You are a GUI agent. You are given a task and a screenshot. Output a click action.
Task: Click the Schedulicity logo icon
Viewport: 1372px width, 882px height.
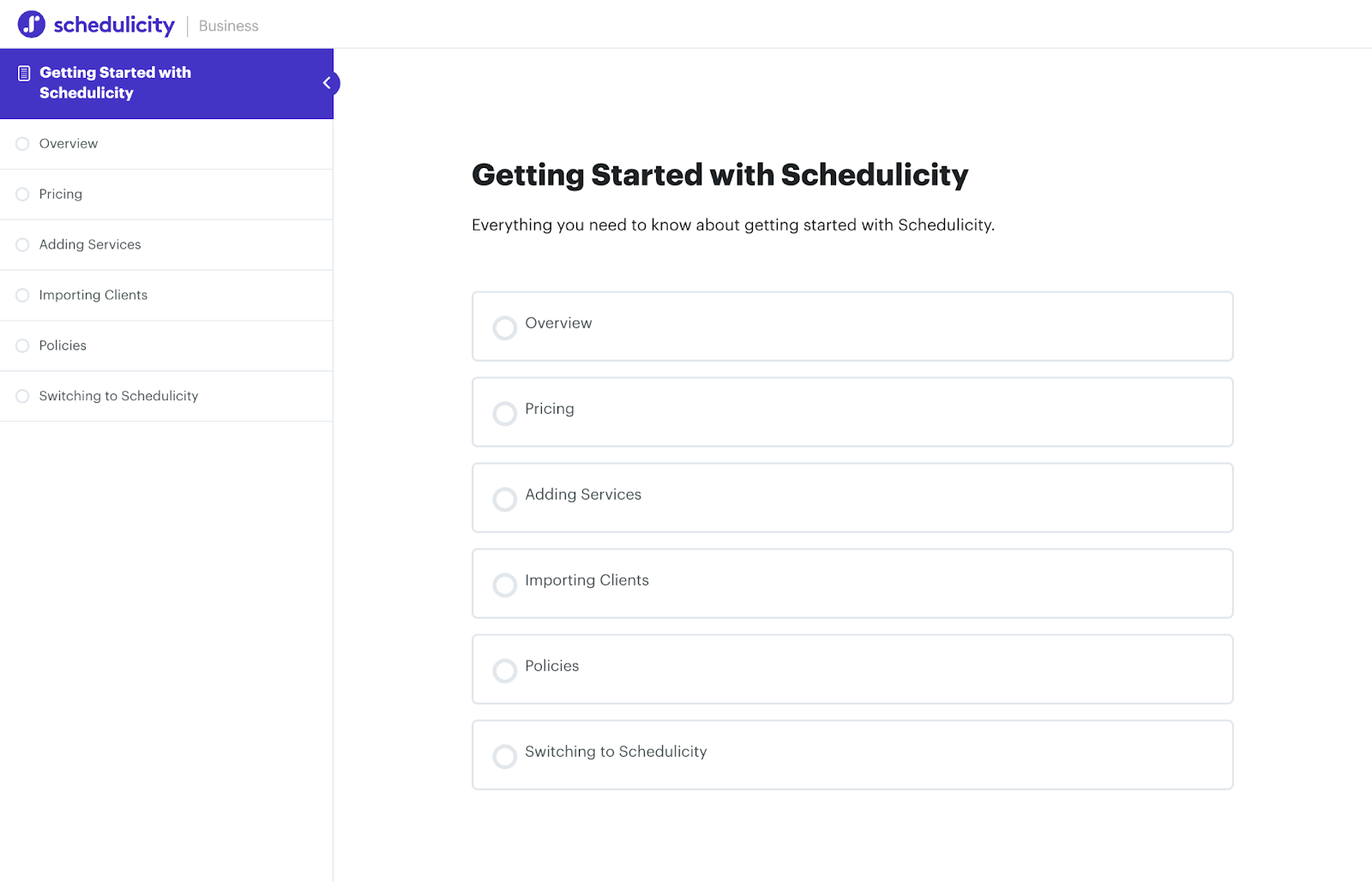click(32, 24)
